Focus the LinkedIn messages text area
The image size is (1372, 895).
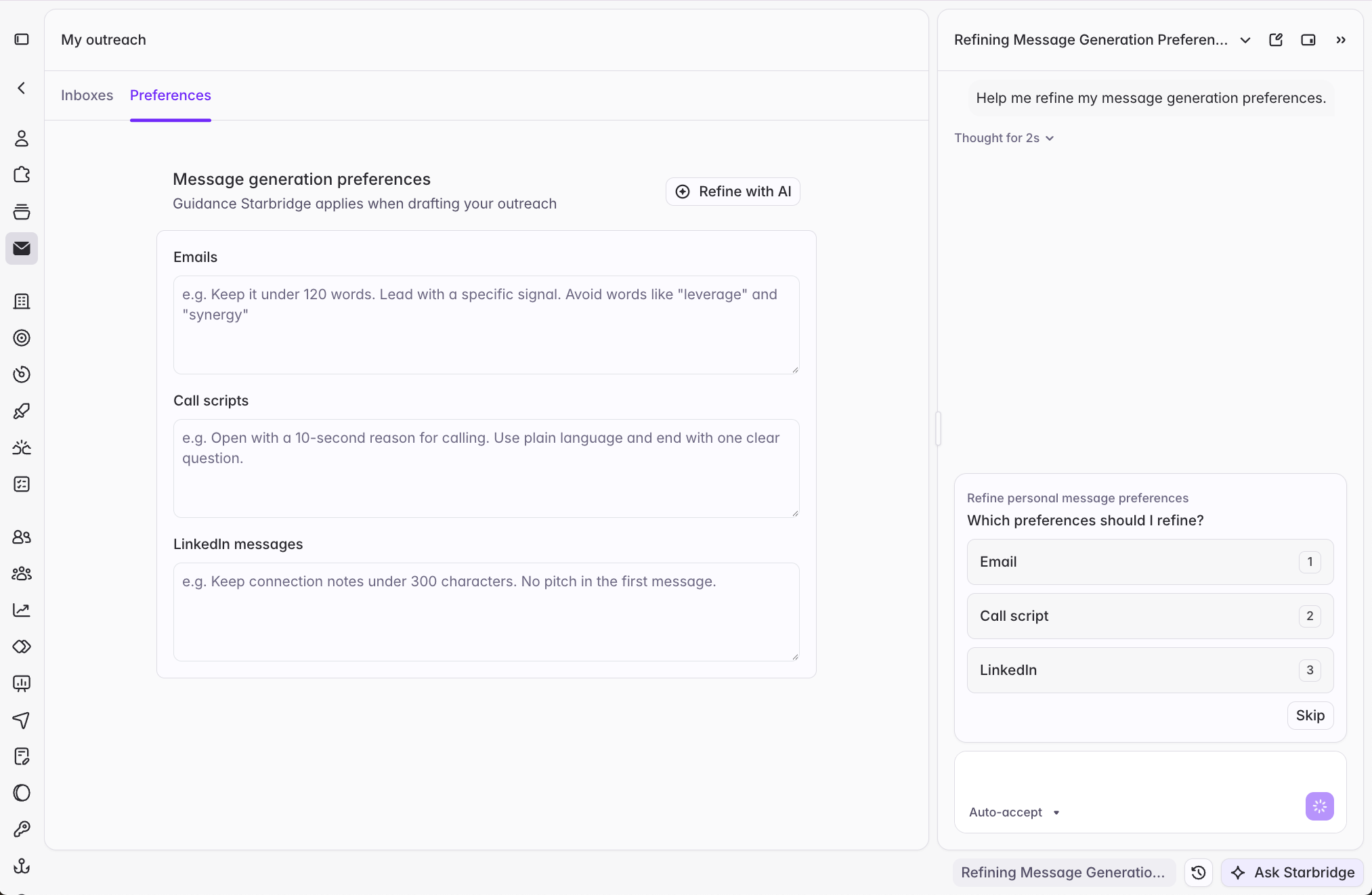click(x=486, y=612)
